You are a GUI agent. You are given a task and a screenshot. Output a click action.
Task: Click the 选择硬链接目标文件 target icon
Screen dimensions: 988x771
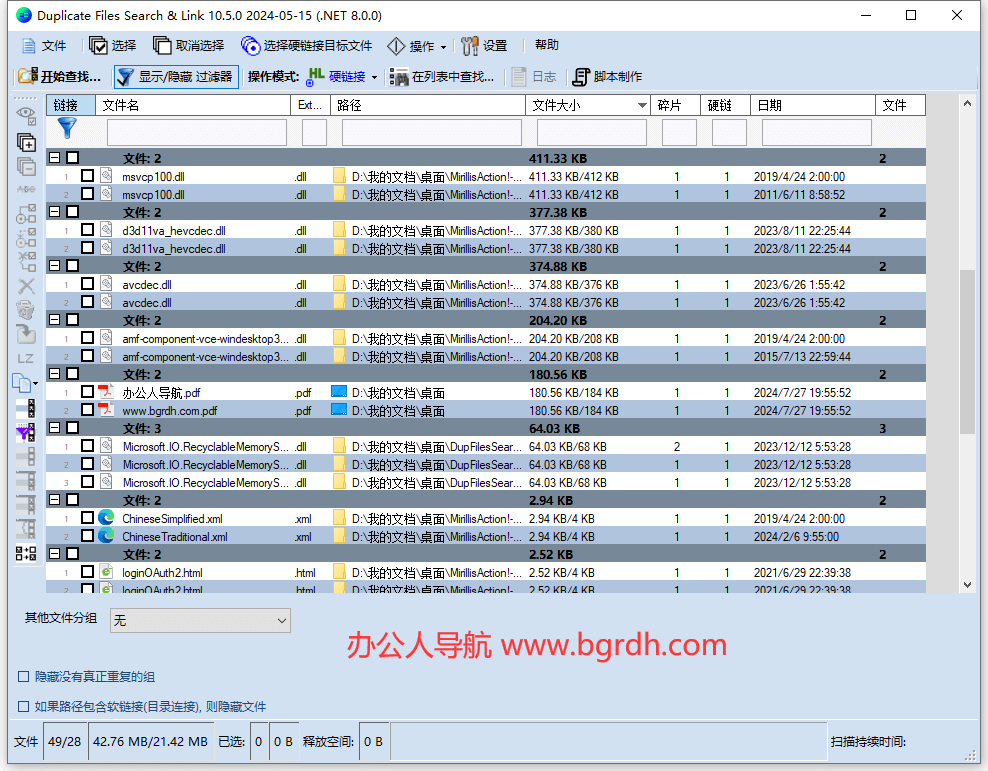point(251,45)
